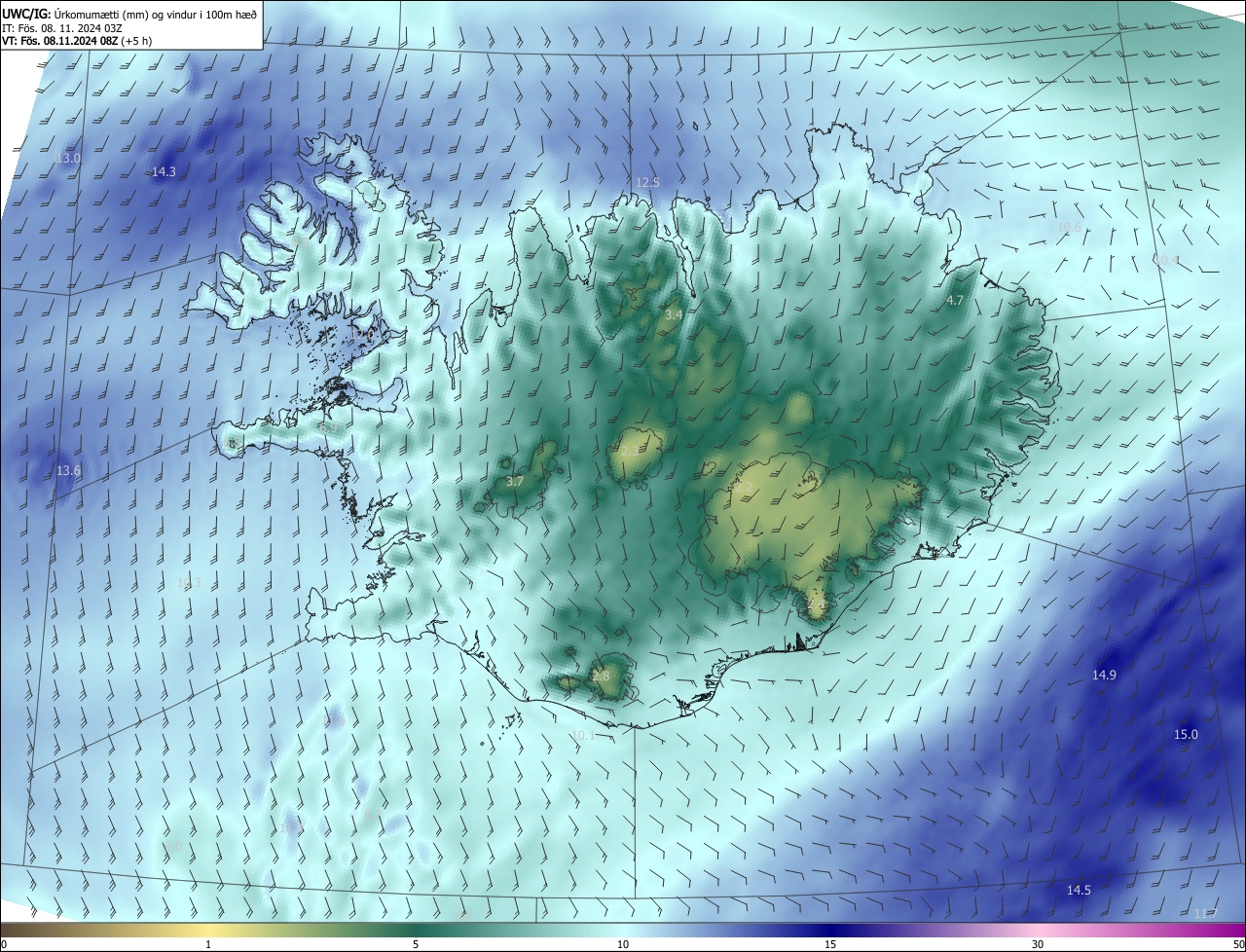The image size is (1246, 952).
Task: Click the 10.3 value label southwest of Iceland
Action: click(189, 583)
